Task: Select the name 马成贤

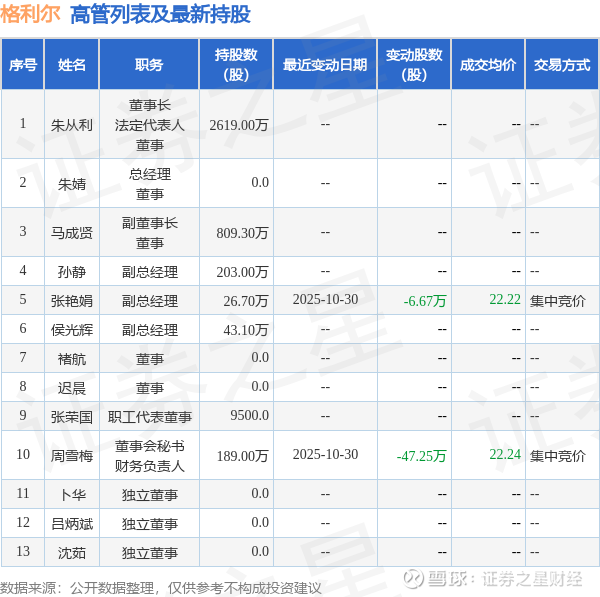Action: point(72,233)
